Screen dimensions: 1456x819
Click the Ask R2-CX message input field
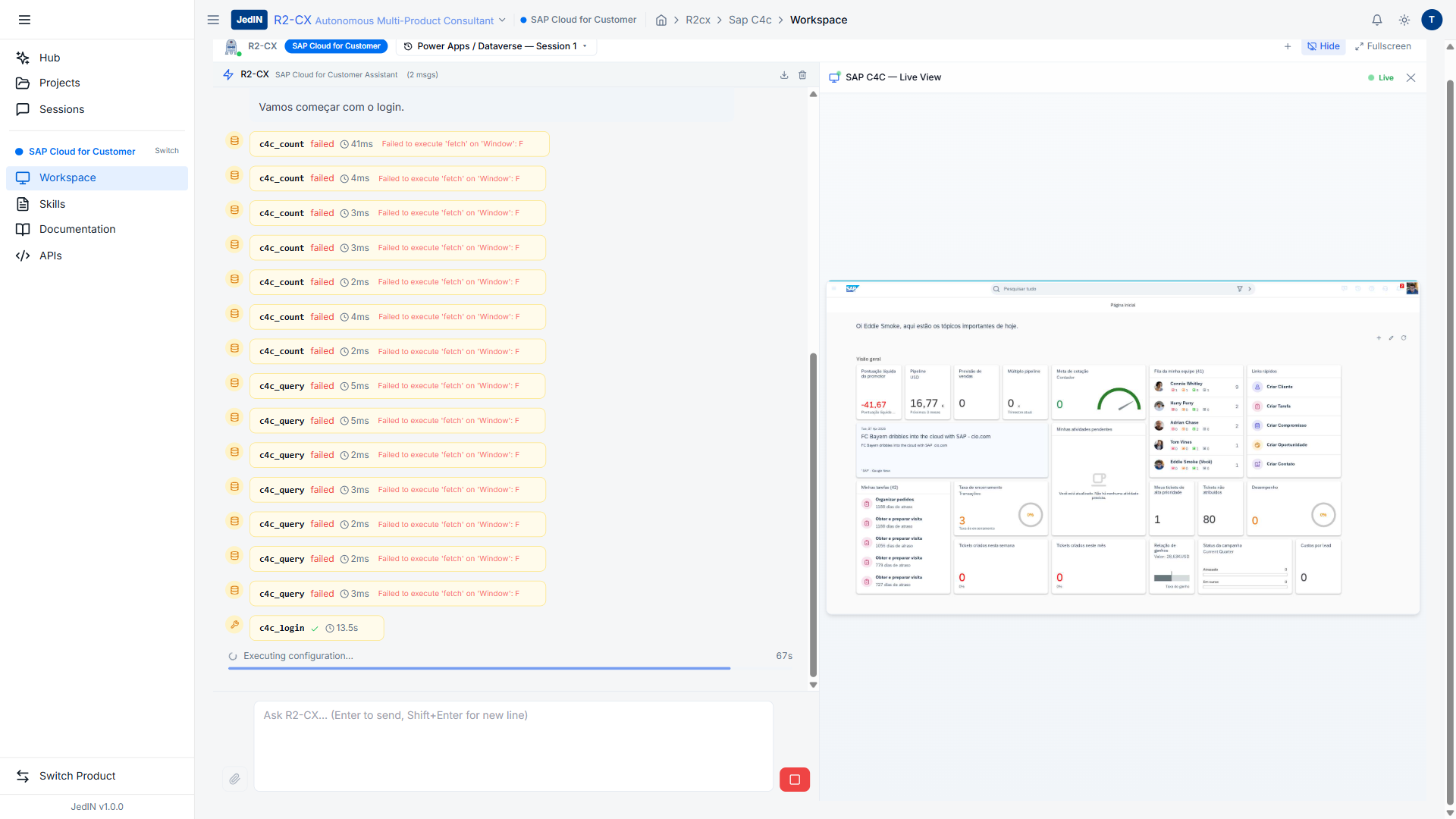(513, 745)
